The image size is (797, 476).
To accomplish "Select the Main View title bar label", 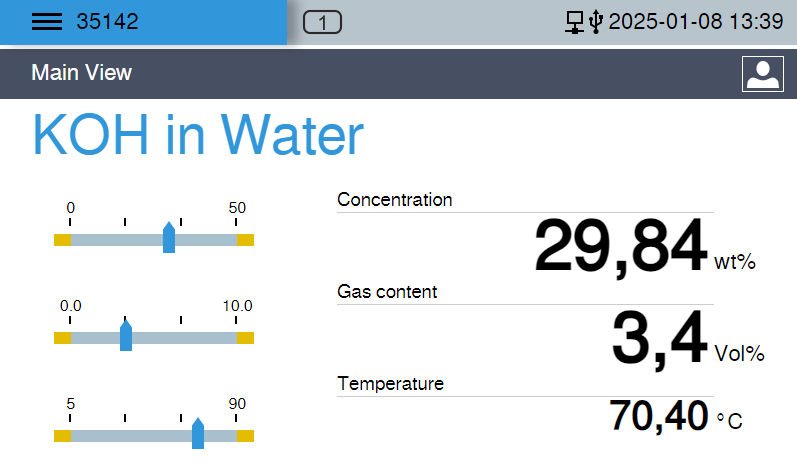I will click(81, 73).
